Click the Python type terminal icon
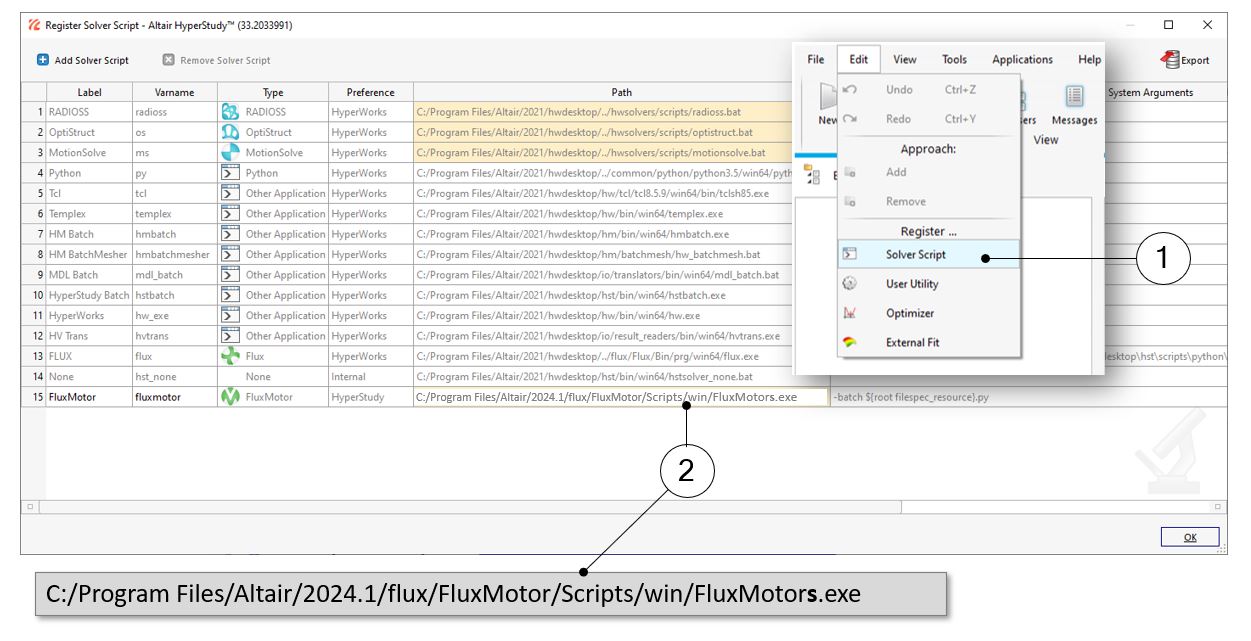1251x641 pixels. 230,173
